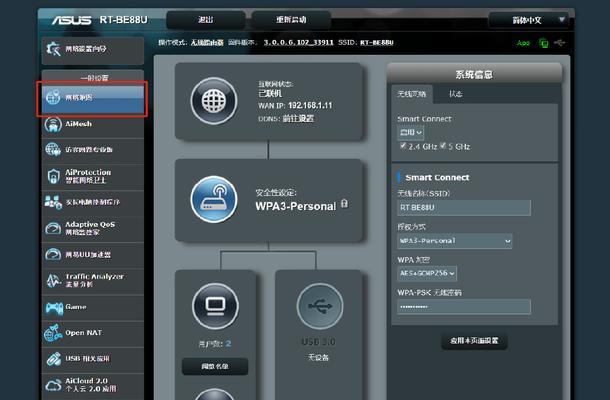The image size is (610, 400).
Task: Click the green App label in header
Action: [523, 43]
